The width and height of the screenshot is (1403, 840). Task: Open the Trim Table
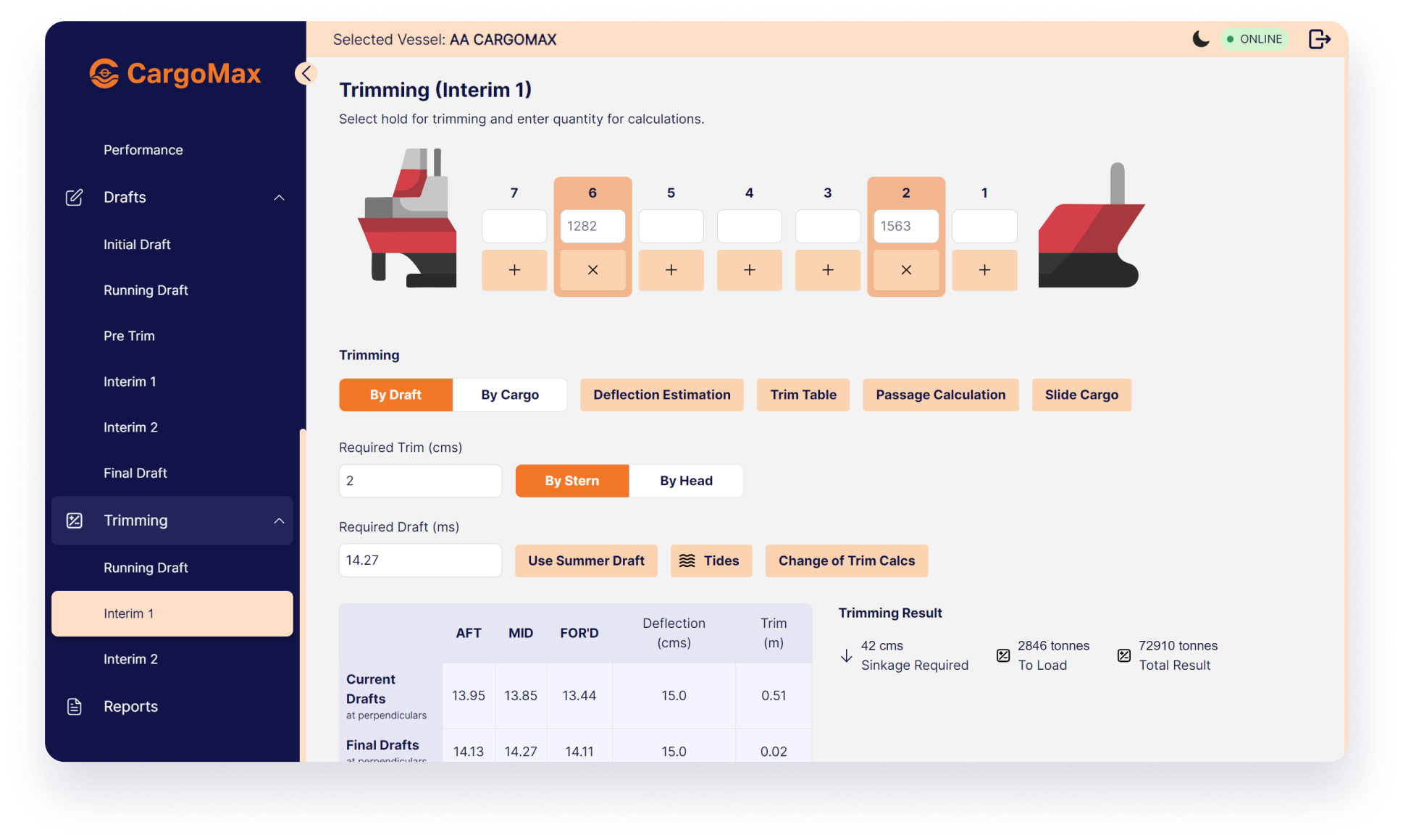click(803, 395)
